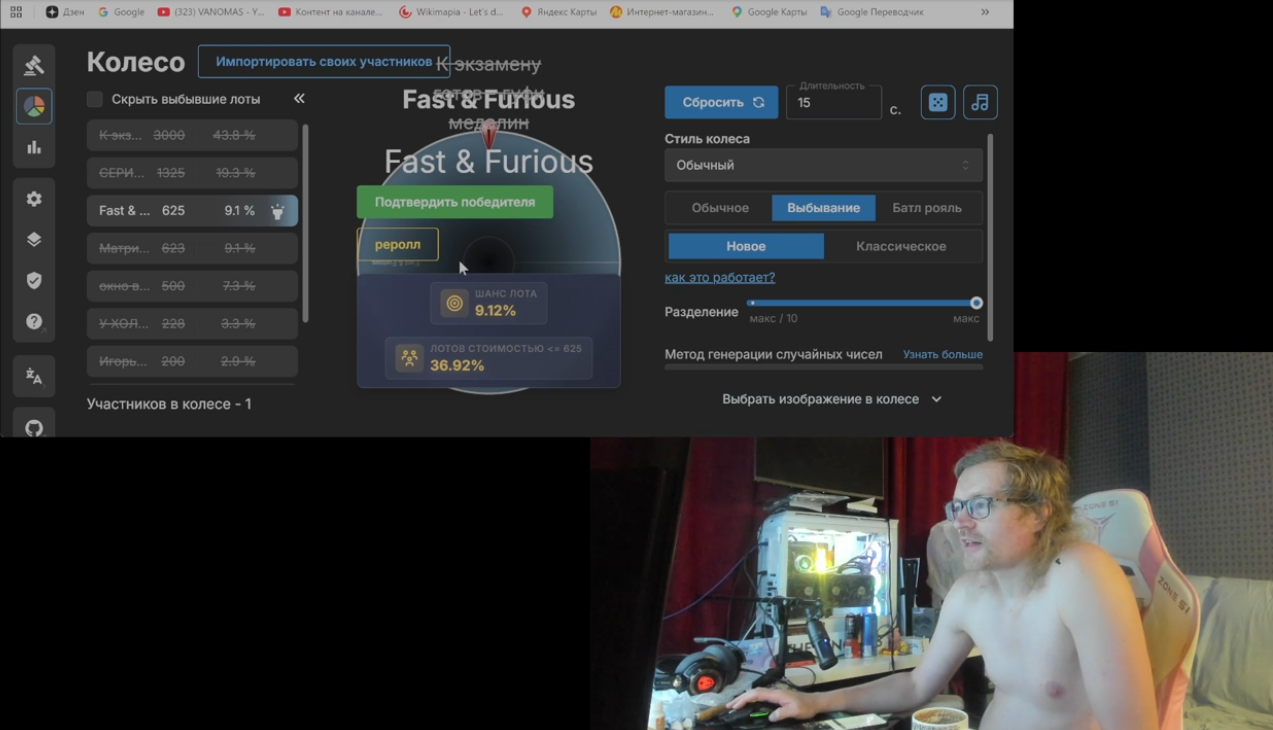Click the lightbulb icon on Fast & ... lot
Image resolution: width=1273 pixels, height=730 pixels.
coord(278,211)
